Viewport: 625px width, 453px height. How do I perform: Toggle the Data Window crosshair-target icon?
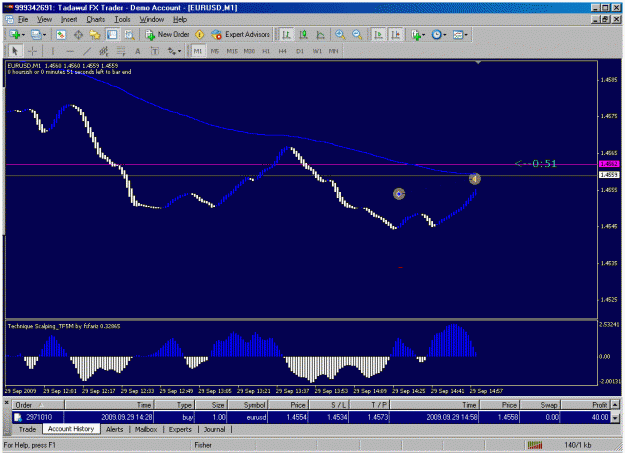pos(78,35)
